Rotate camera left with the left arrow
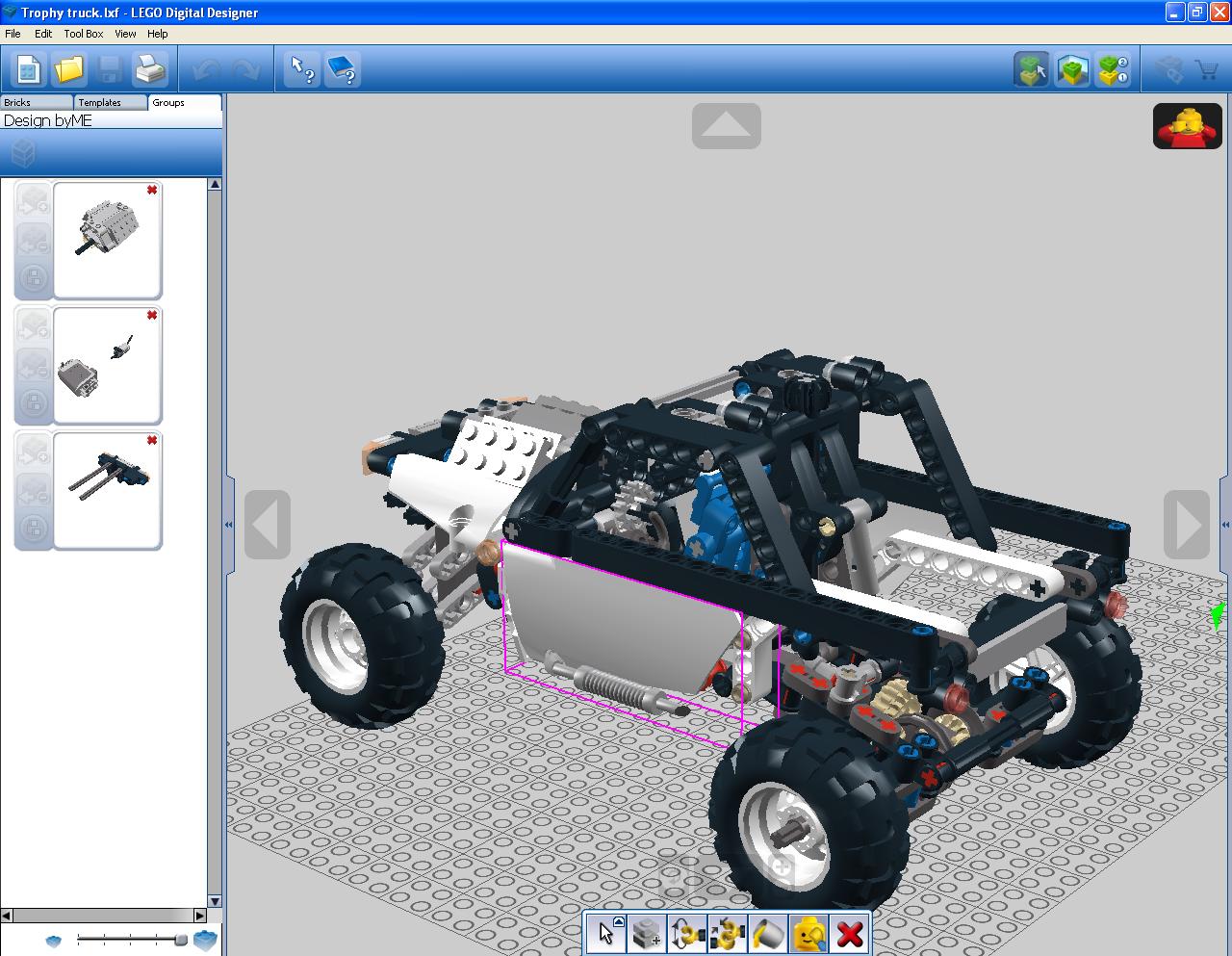 tap(268, 525)
